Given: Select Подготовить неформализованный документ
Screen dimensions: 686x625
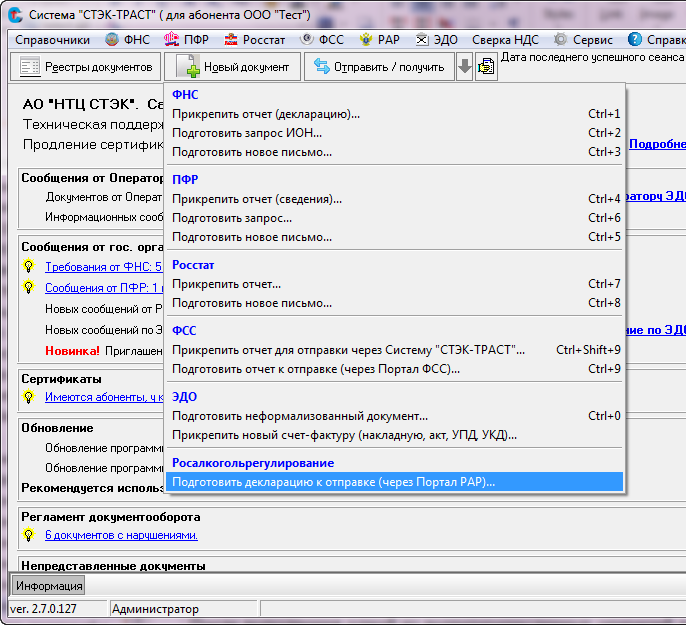Looking at the screenshot, I should click(395, 416).
